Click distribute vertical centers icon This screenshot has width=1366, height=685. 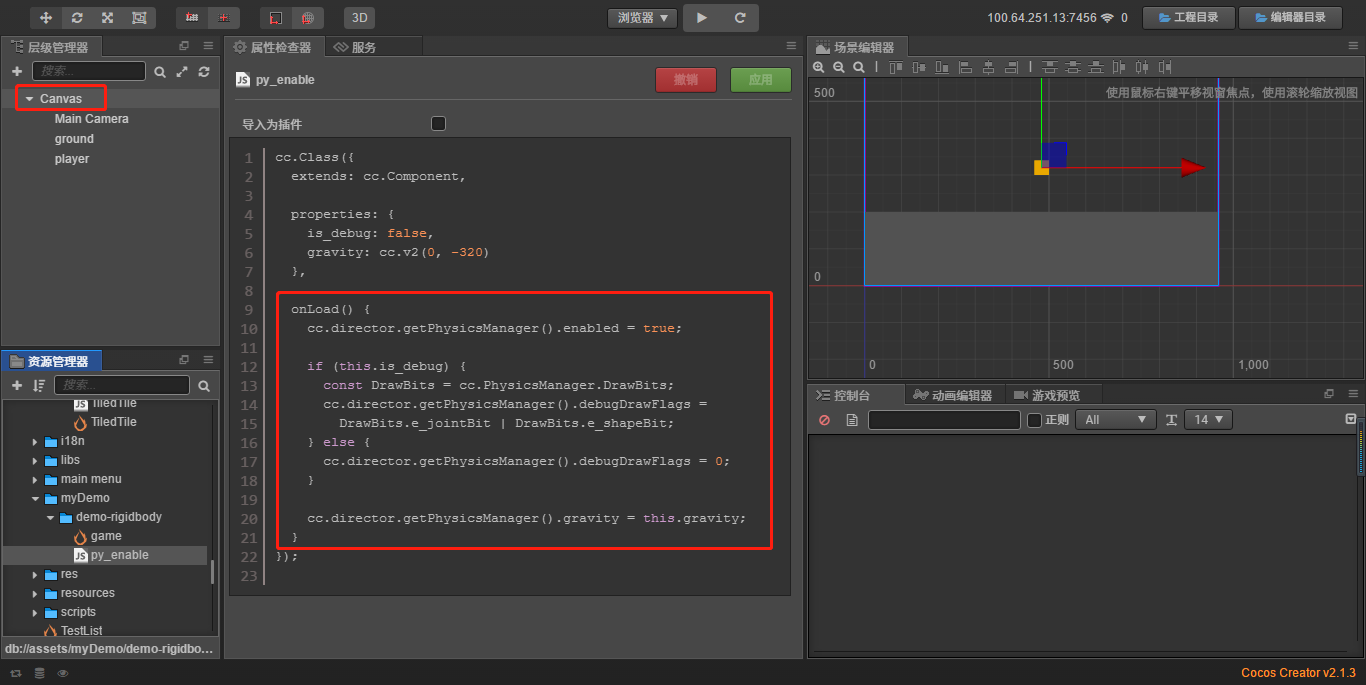tap(1073, 67)
